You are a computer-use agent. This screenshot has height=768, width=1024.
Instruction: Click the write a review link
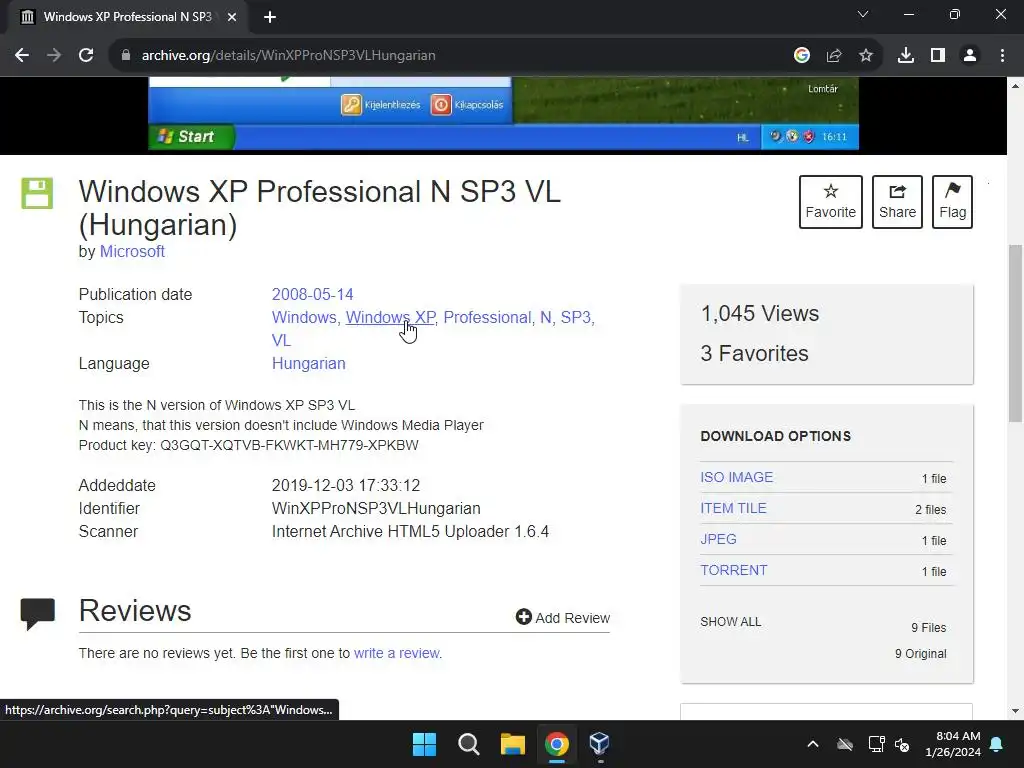pos(396,653)
